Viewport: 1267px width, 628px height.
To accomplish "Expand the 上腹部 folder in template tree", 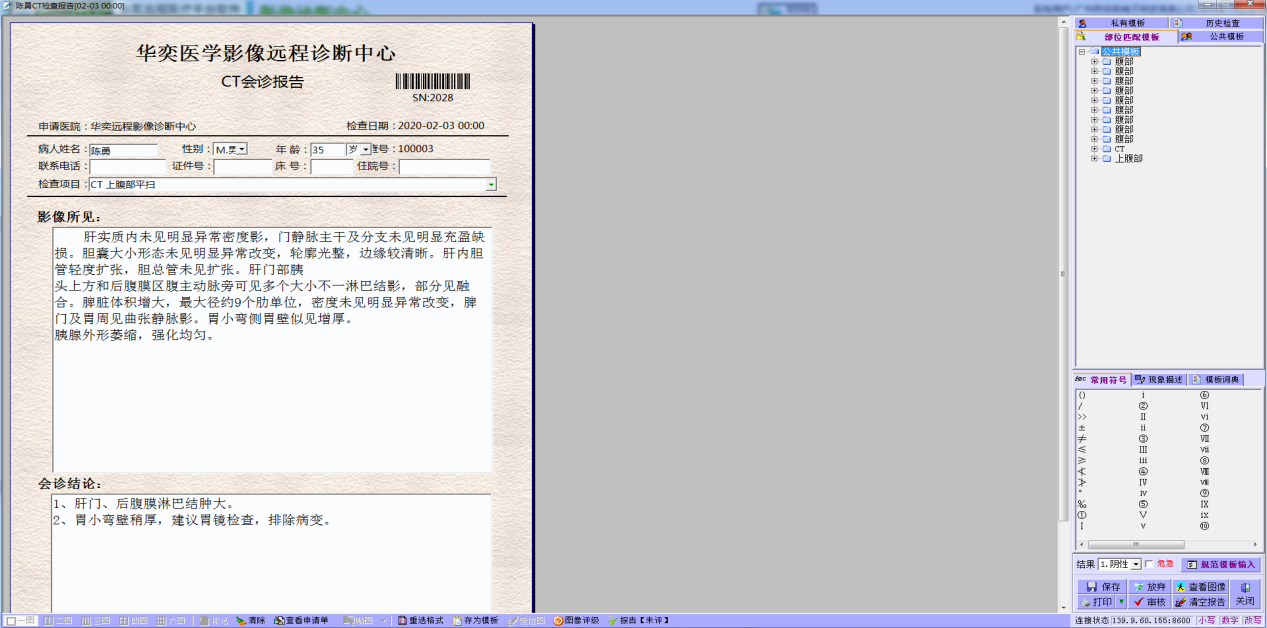I will 1095,159.
